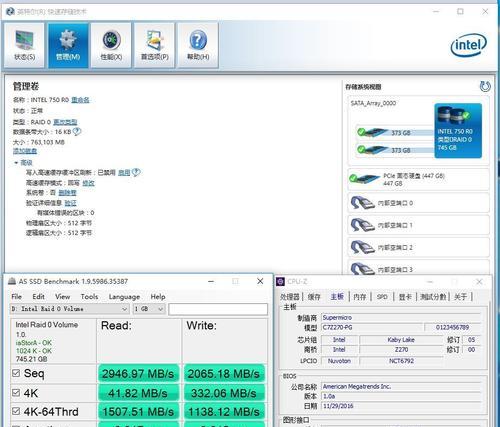Click the 添加磁盘 add disk link
Viewport: 500px width, 427px height.
[25, 151]
